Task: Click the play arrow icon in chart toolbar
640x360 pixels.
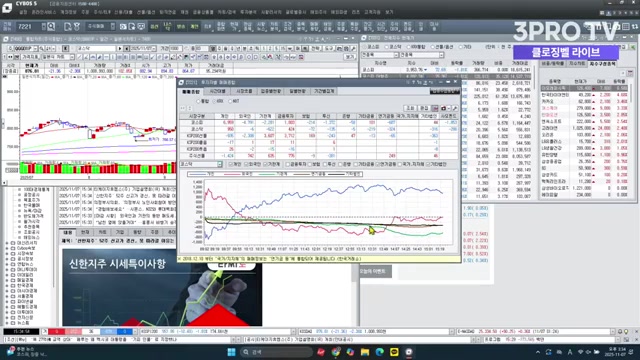Action: (x=120, y=49)
